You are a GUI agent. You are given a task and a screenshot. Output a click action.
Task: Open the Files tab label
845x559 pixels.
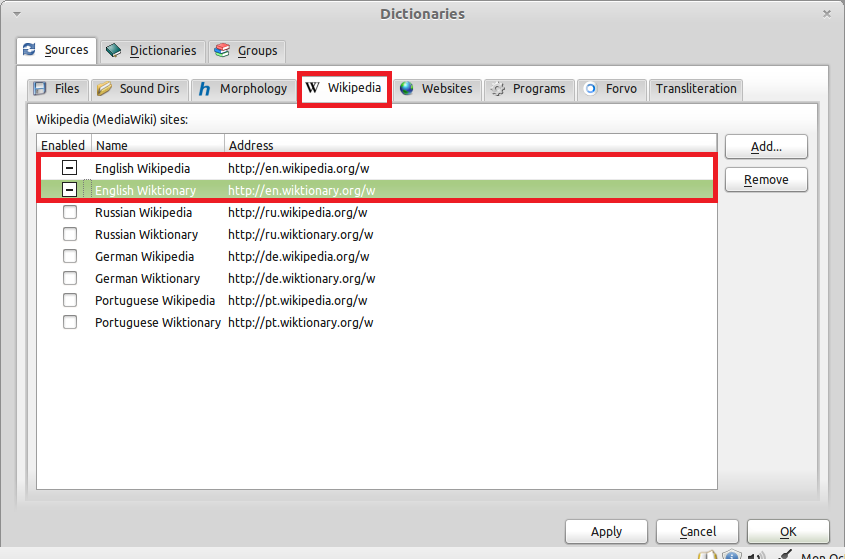[x=67, y=88]
